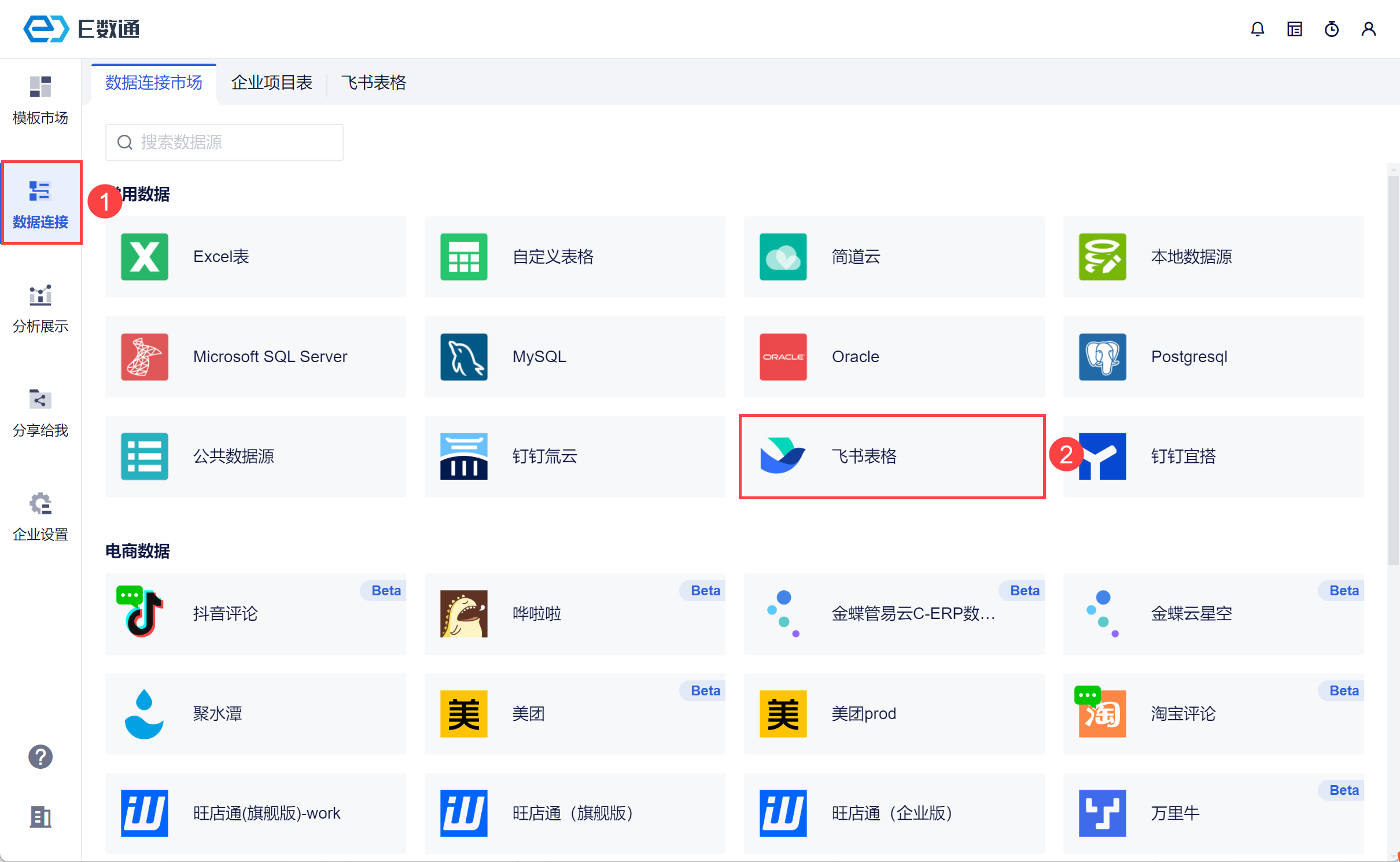Switch to the 企业项目表 tab
This screenshot has height=862, width=1400.
(271, 83)
